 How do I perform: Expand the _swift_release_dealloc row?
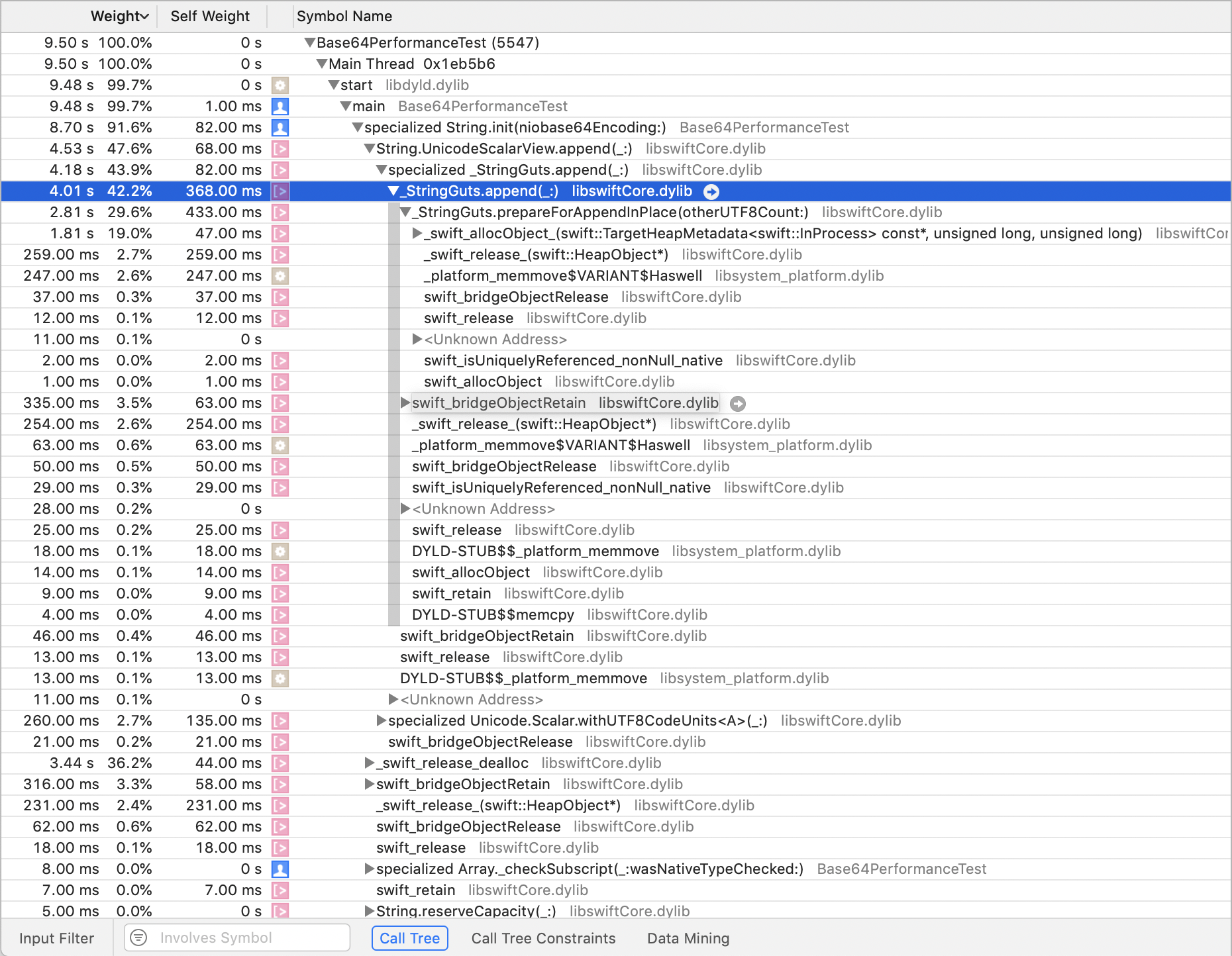tap(368, 763)
